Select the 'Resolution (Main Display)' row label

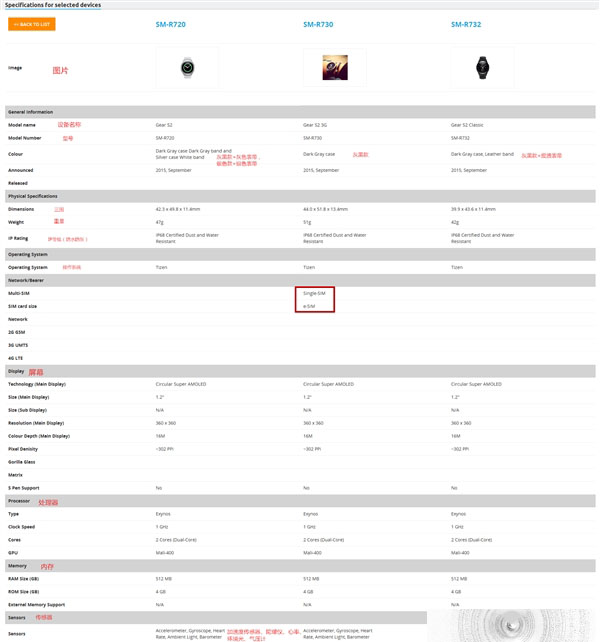tap(36, 423)
